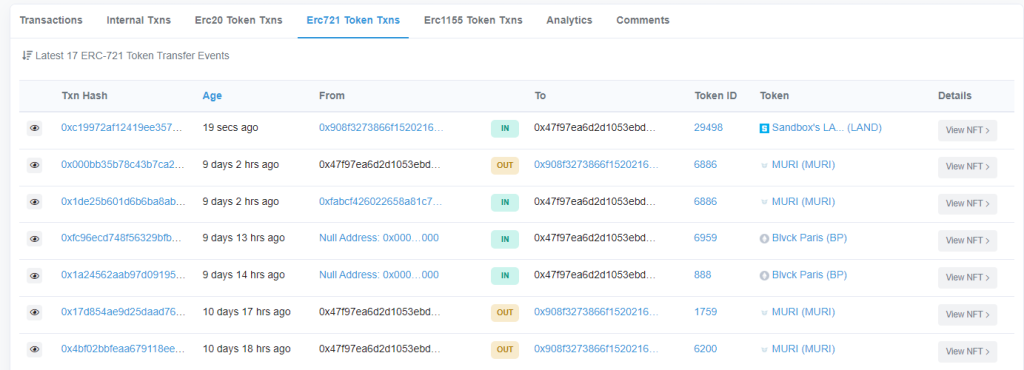Click Blvck Paris icon in token ID 6959 row
The width and height of the screenshot is (1024, 370).
pos(764,239)
